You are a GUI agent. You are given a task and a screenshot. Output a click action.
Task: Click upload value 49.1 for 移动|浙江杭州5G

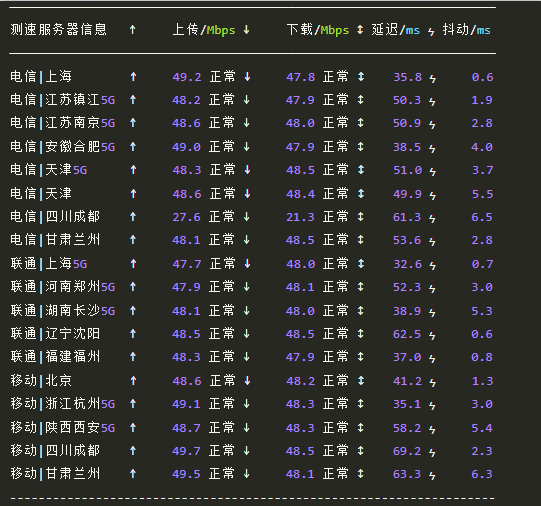click(186, 404)
